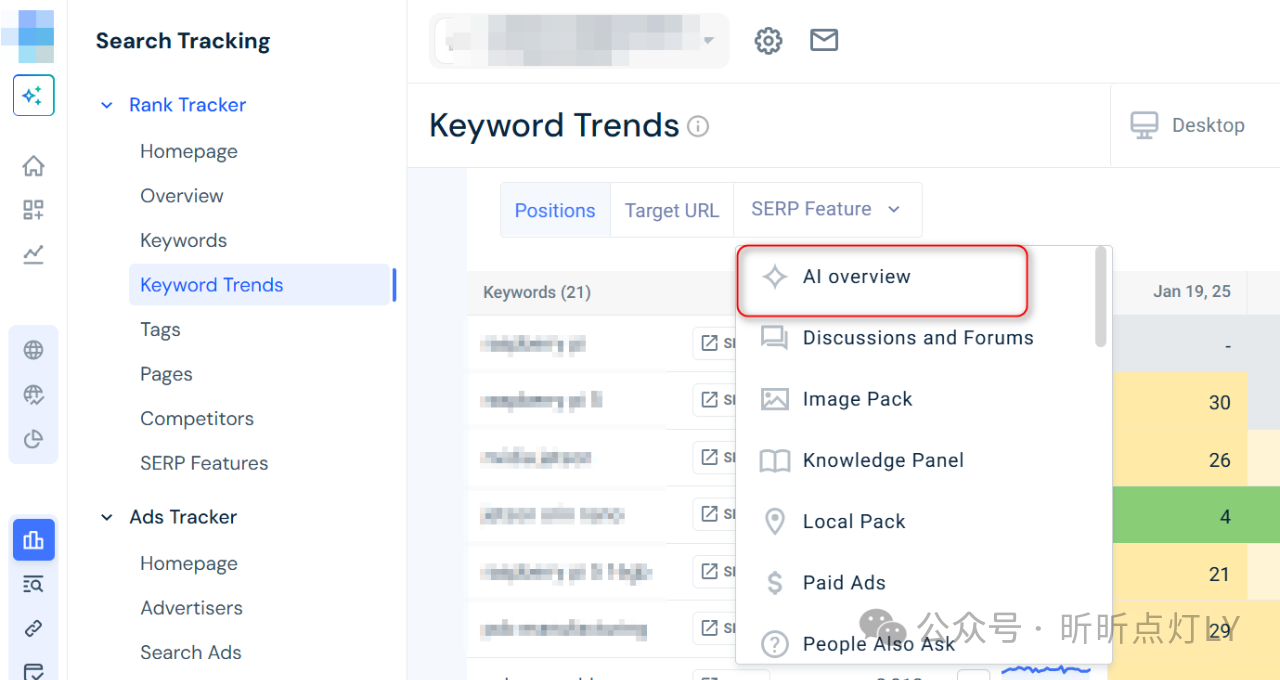Click the link chain icon in left rail
Screen dimensions: 1280x680
33,628
